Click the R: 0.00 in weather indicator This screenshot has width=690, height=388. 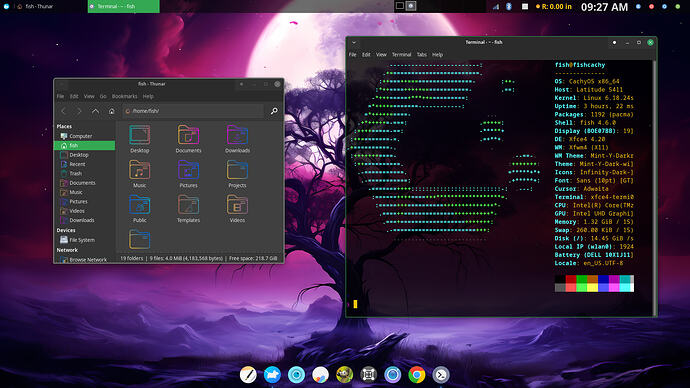(x=553, y=7)
